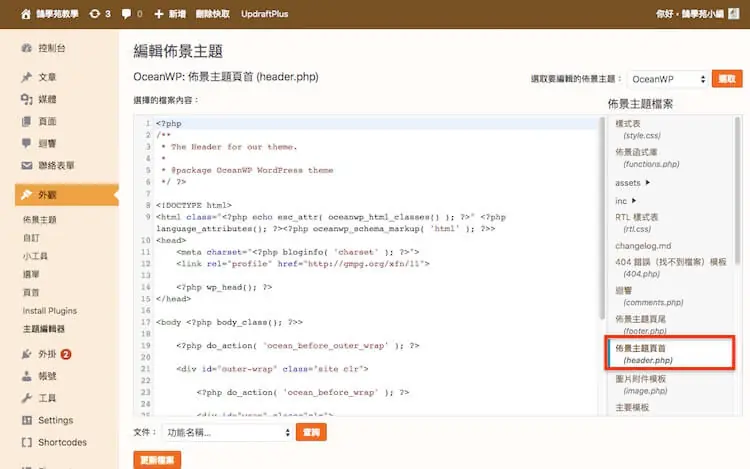Image resolution: width=750 pixels, height=469 pixels.
Task: Open the style.css file link
Action: click(642, 135)
